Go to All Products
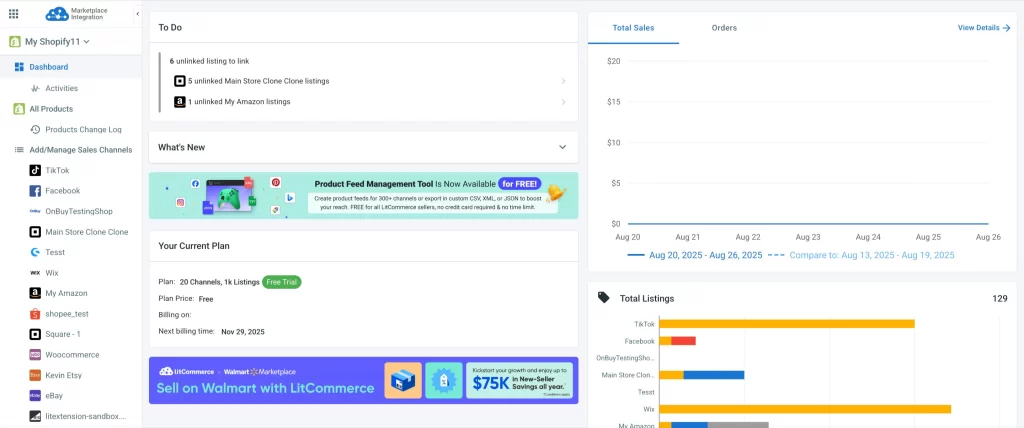This screenshot has width=1024, height=428. (51, 109)
